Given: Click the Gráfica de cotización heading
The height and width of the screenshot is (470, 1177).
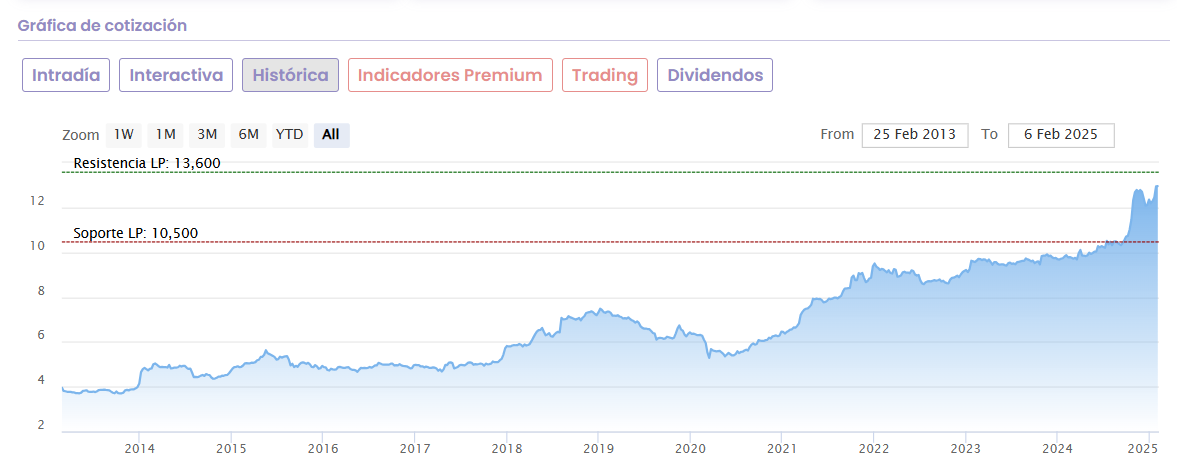Looking at the screenshot, I should [102, 25].
